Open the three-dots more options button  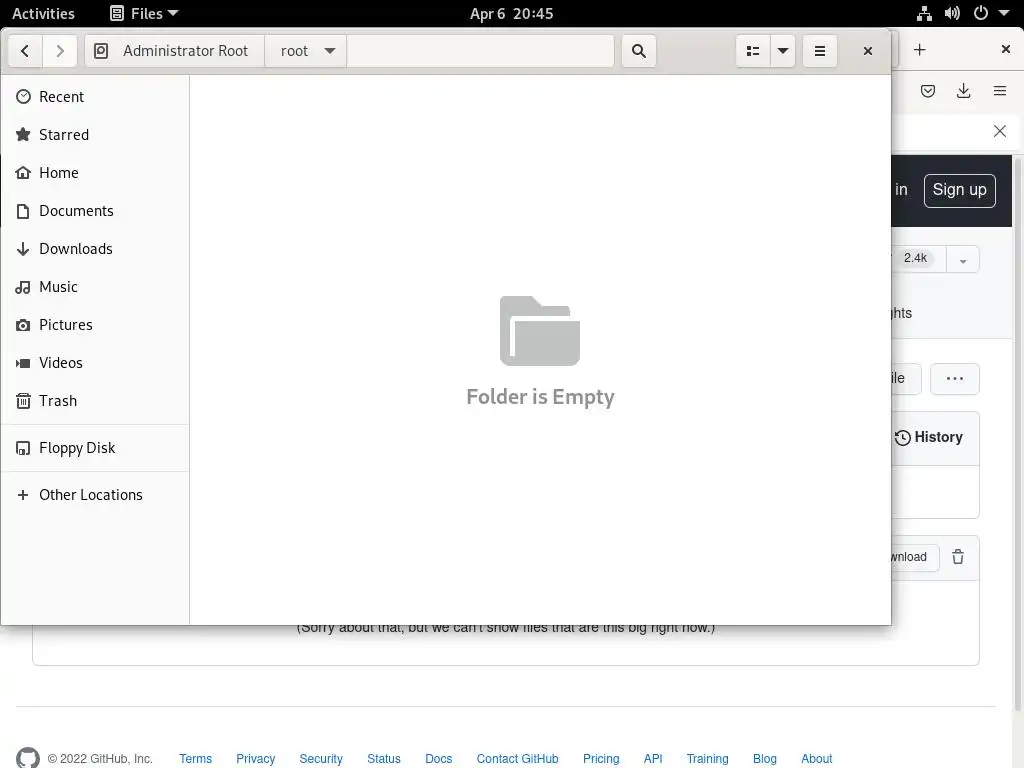(x=955, y=379)
